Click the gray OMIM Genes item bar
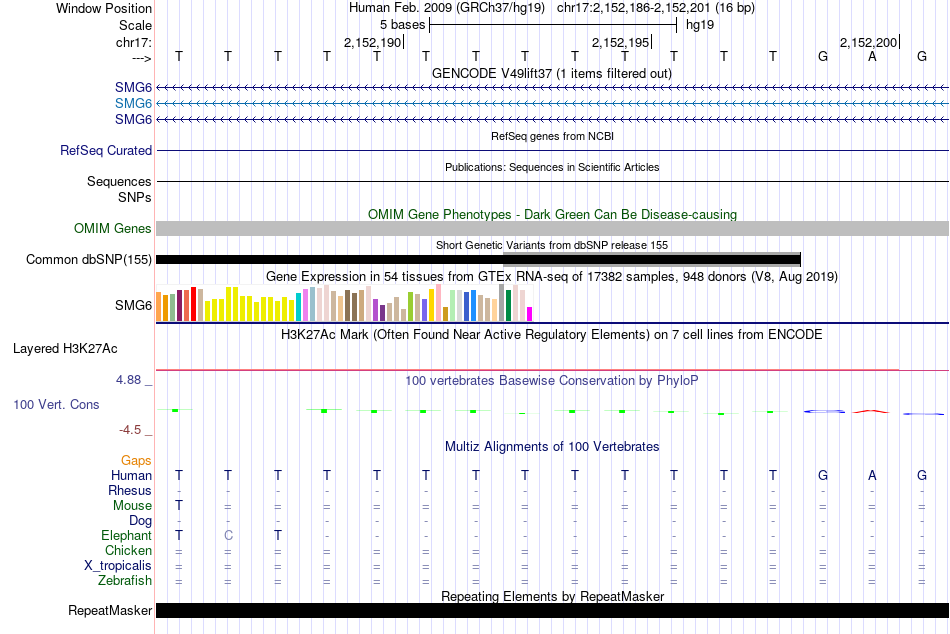This screenshot has width=950, height=634. point(552,229)
